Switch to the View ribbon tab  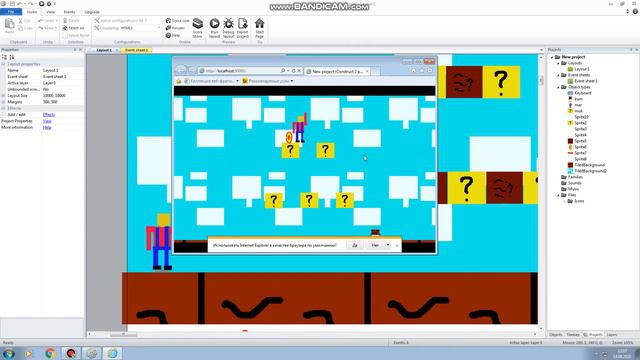[x=50, y=12]
